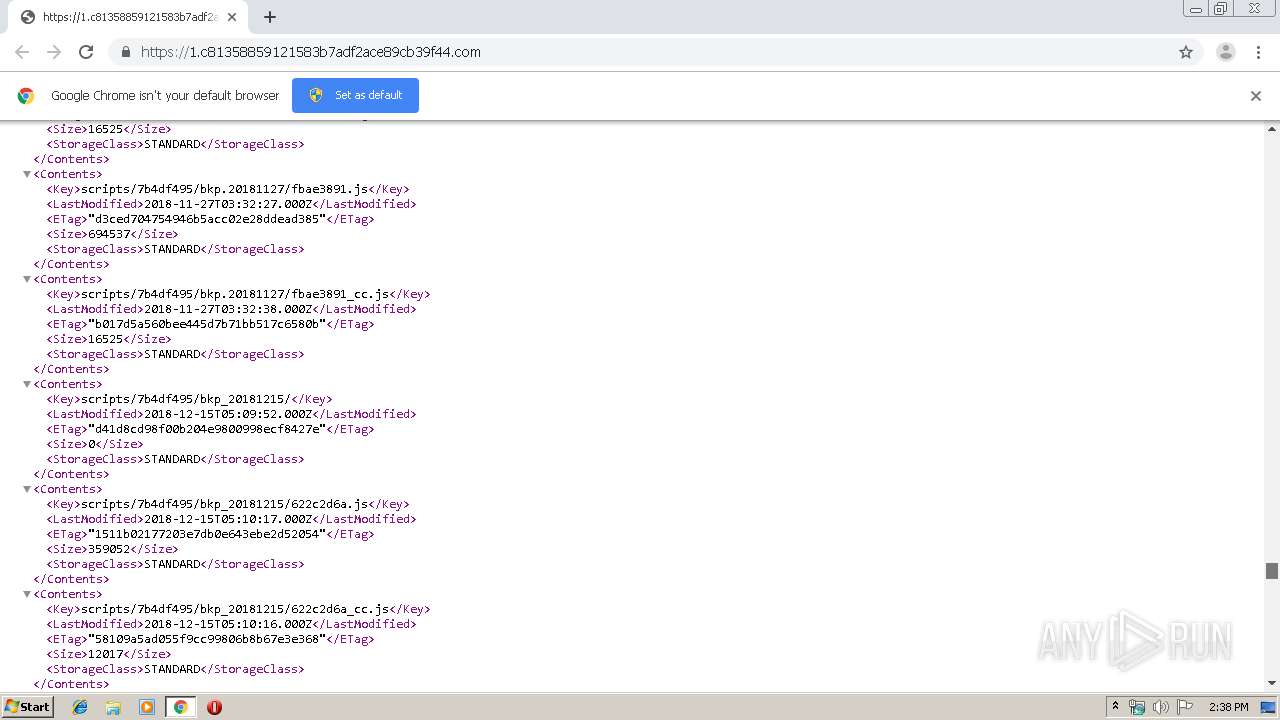The image size is (1280, 720).
Task: Launch Internet Explorer from taskbar
Action: tap(80, 707)
